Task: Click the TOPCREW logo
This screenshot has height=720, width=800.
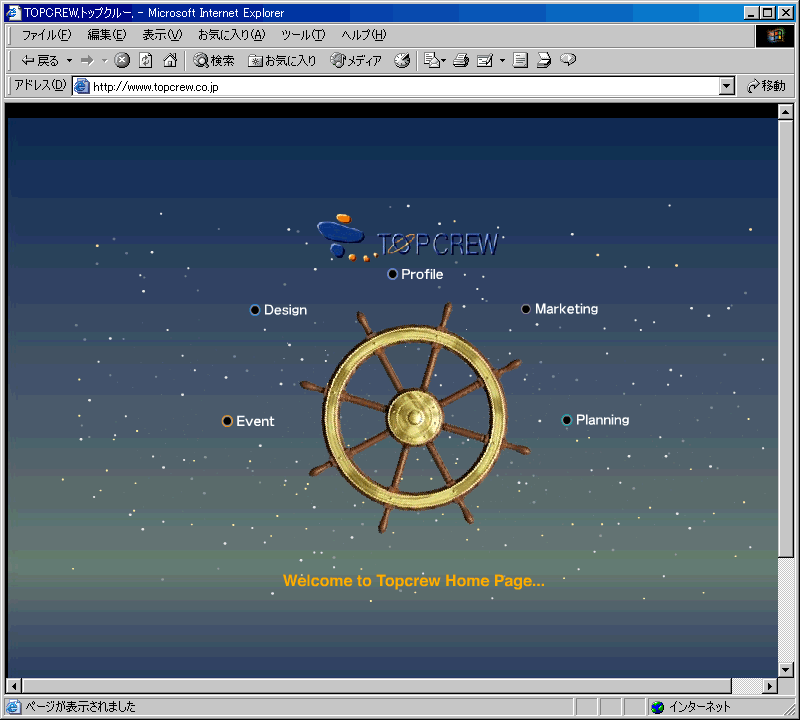Action: [x=407, y=238]
